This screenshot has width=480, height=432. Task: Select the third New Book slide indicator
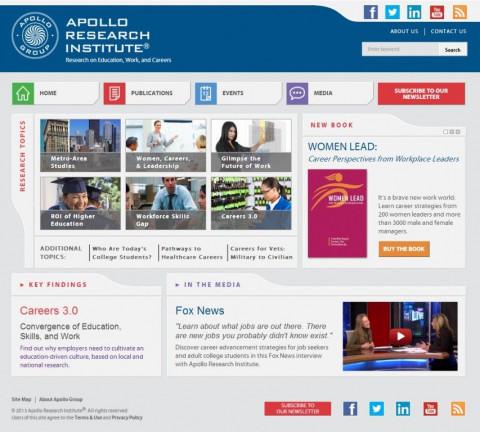(458, 132)
